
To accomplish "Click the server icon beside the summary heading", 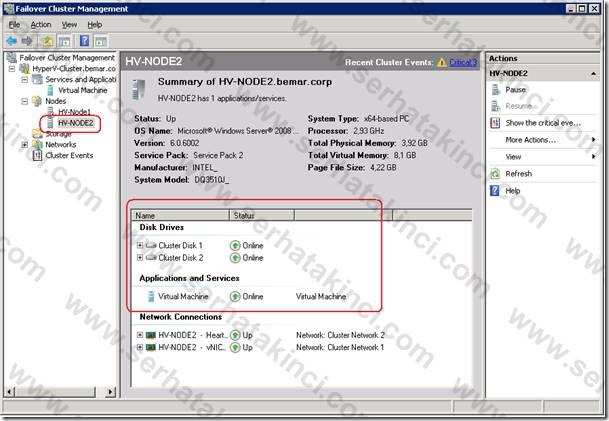I will [x=139, y=89].
